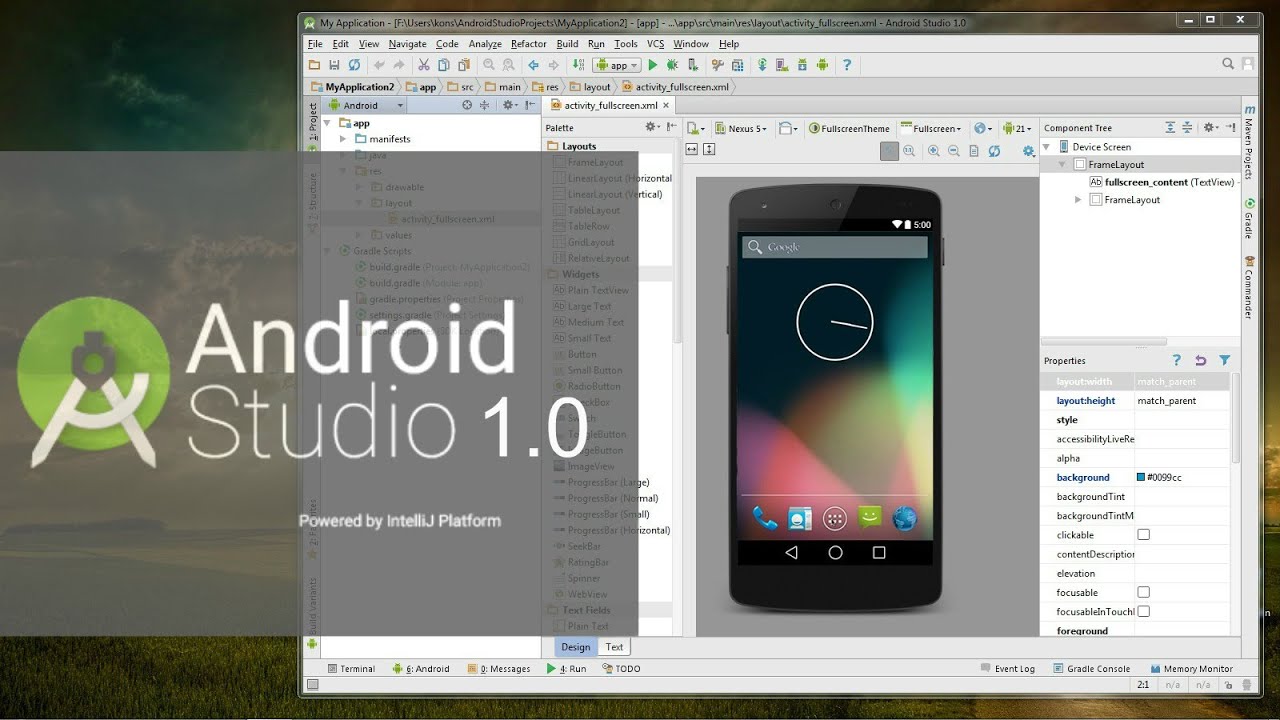
Task: Click Zoom to actual size icon
Action: click(x=909, y=151)
